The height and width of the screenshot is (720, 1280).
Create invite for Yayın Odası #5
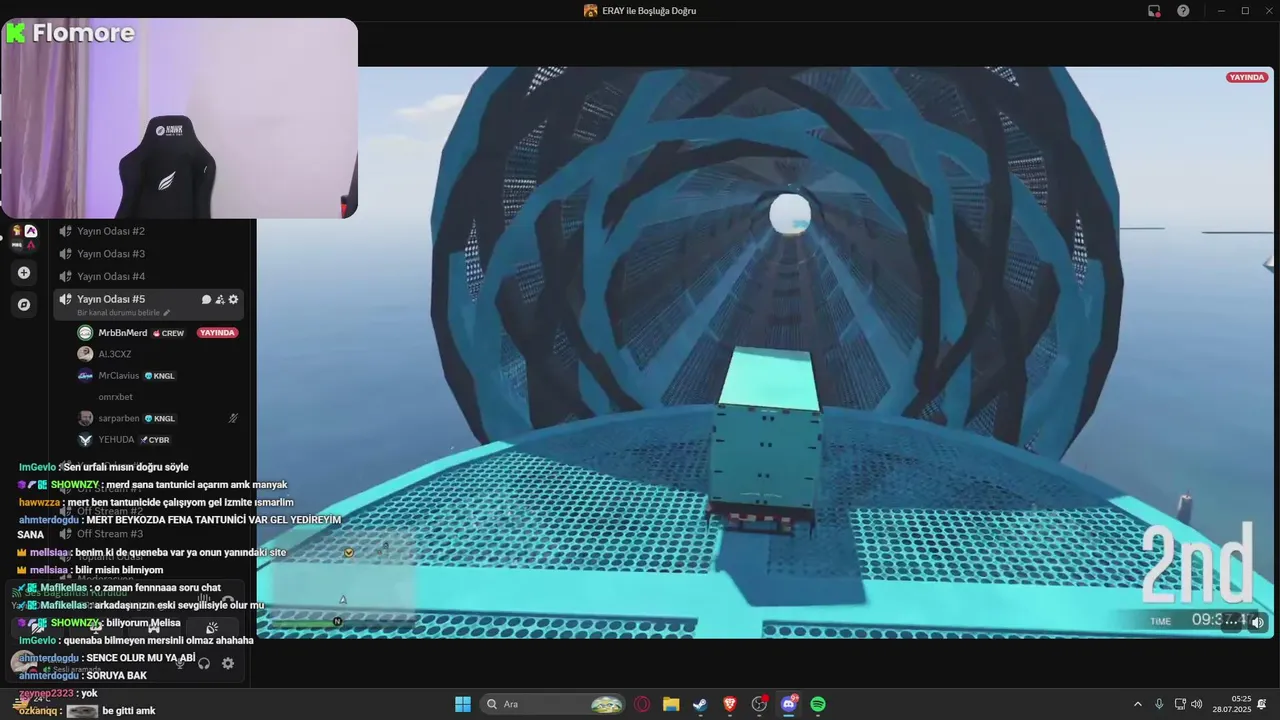click(x=220, y=299)
